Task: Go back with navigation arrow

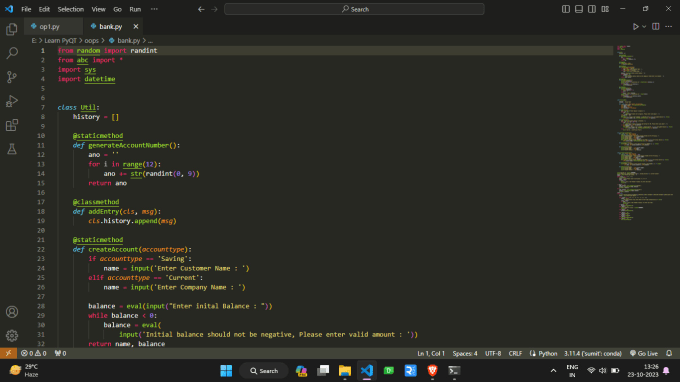Action: click(201, 9)
